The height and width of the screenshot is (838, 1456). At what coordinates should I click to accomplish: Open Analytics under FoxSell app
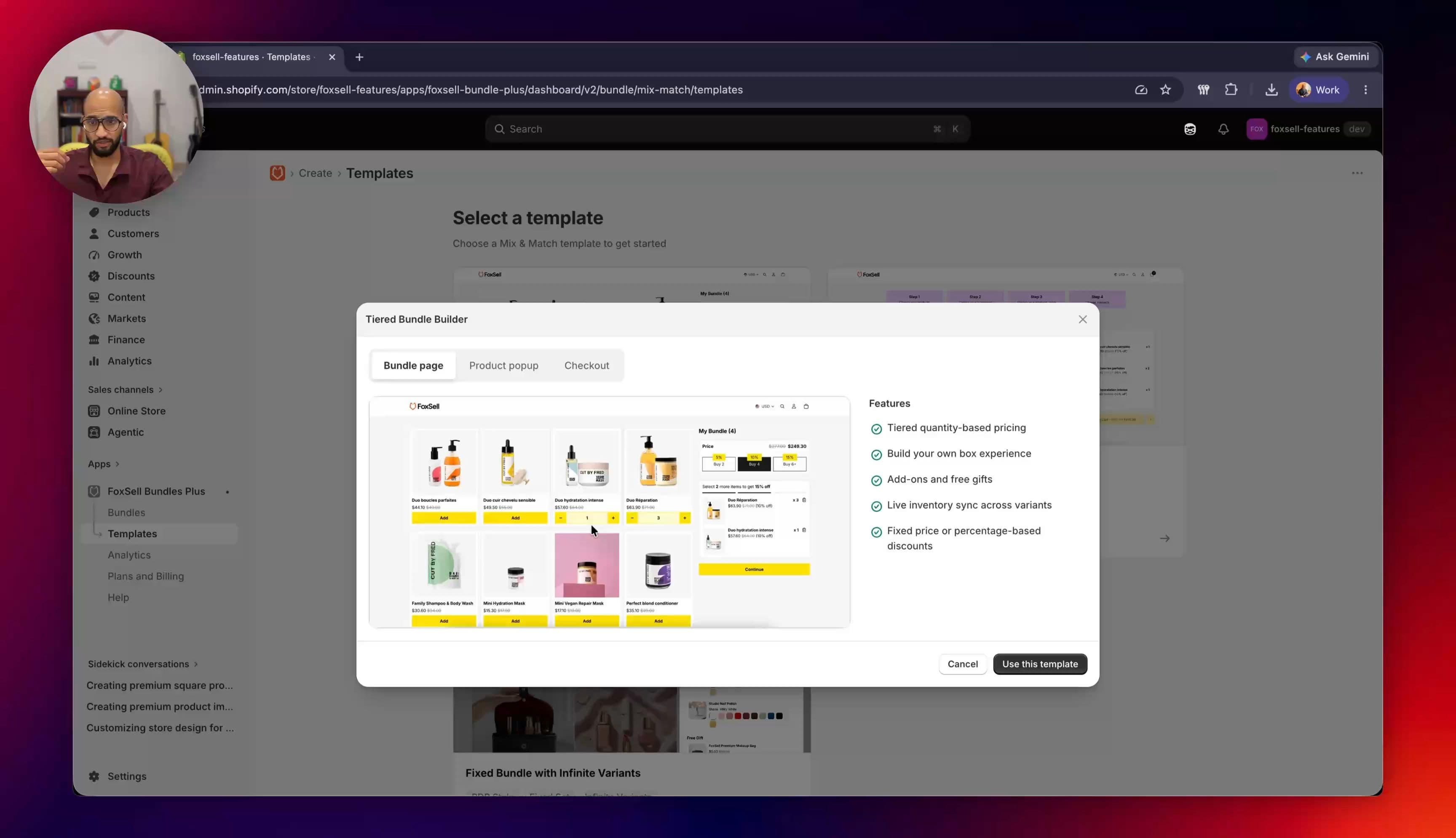(x=129, y=555)
